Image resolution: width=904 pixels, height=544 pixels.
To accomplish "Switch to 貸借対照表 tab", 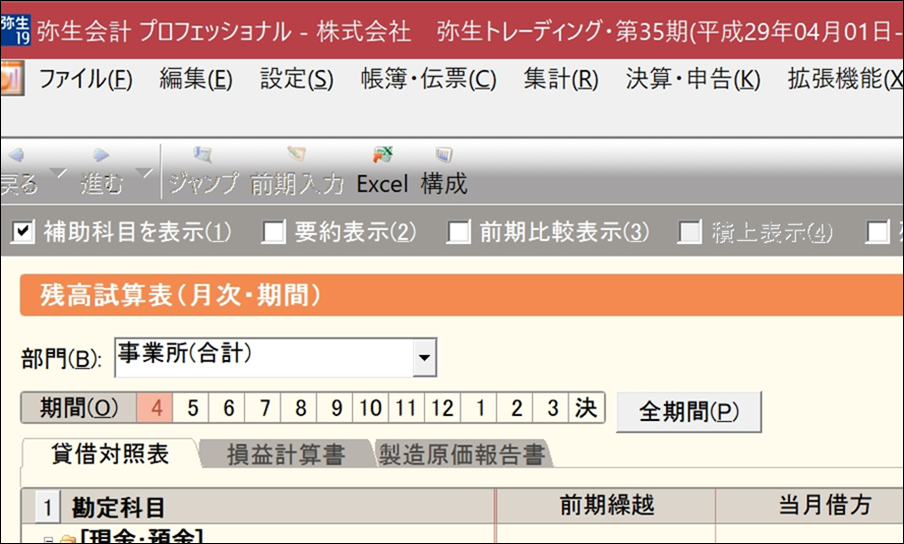I will point(110,454).
